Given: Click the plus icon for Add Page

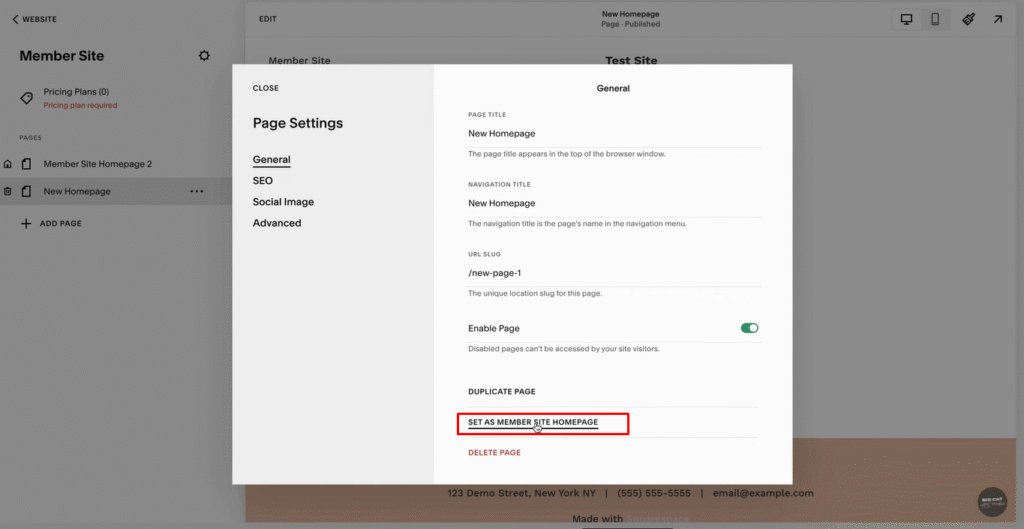Looking at the screenshot, I should point(26,223).
